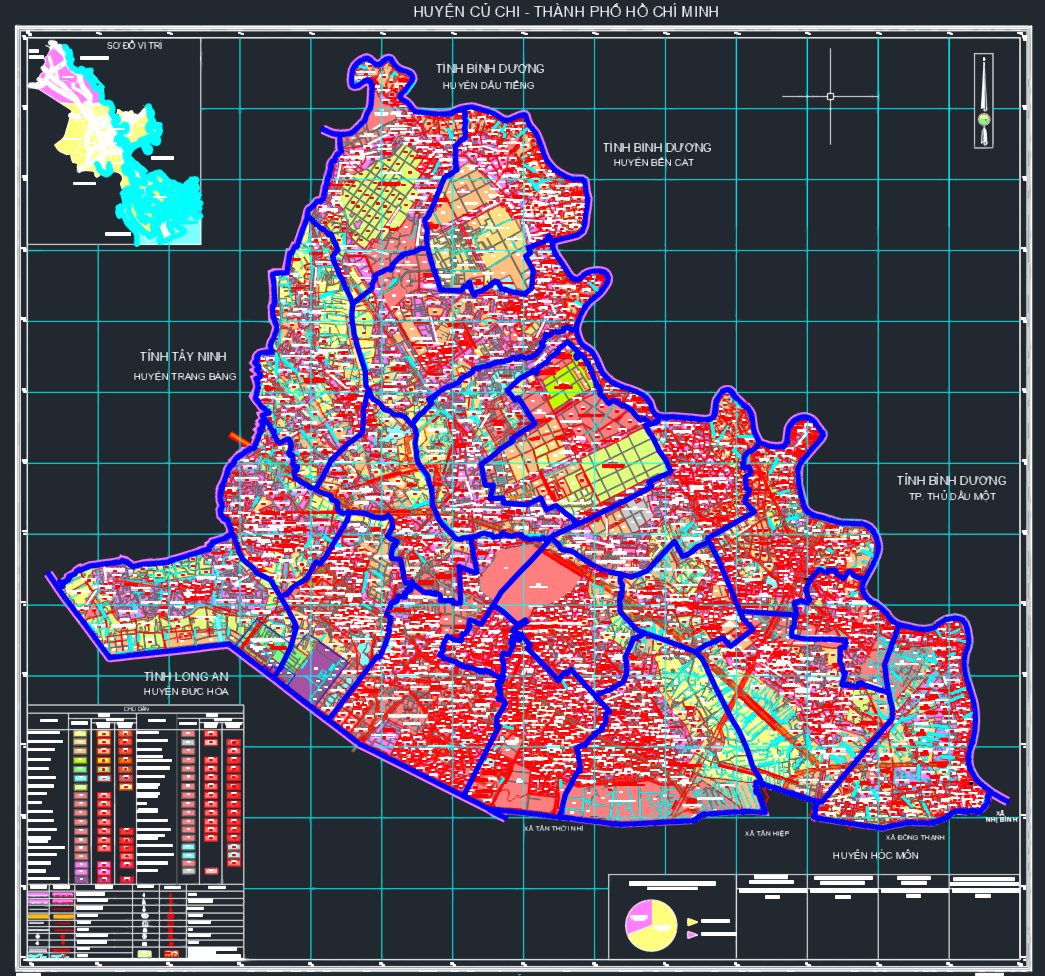
Task: Select the 'SƠ ĐỒ VỊ TRÍ' inset location map
Action: pyautogui.click(x=115, y=141)
